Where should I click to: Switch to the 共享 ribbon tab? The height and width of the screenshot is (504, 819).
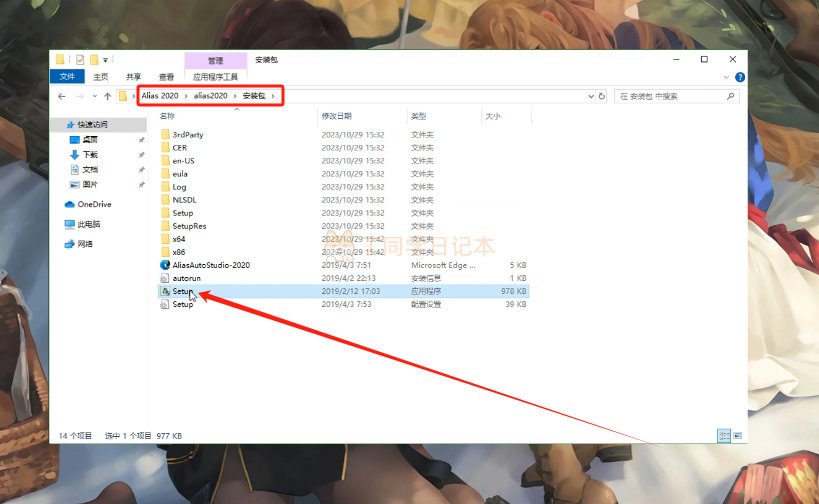pyautogui.click(x=134, y=77)
